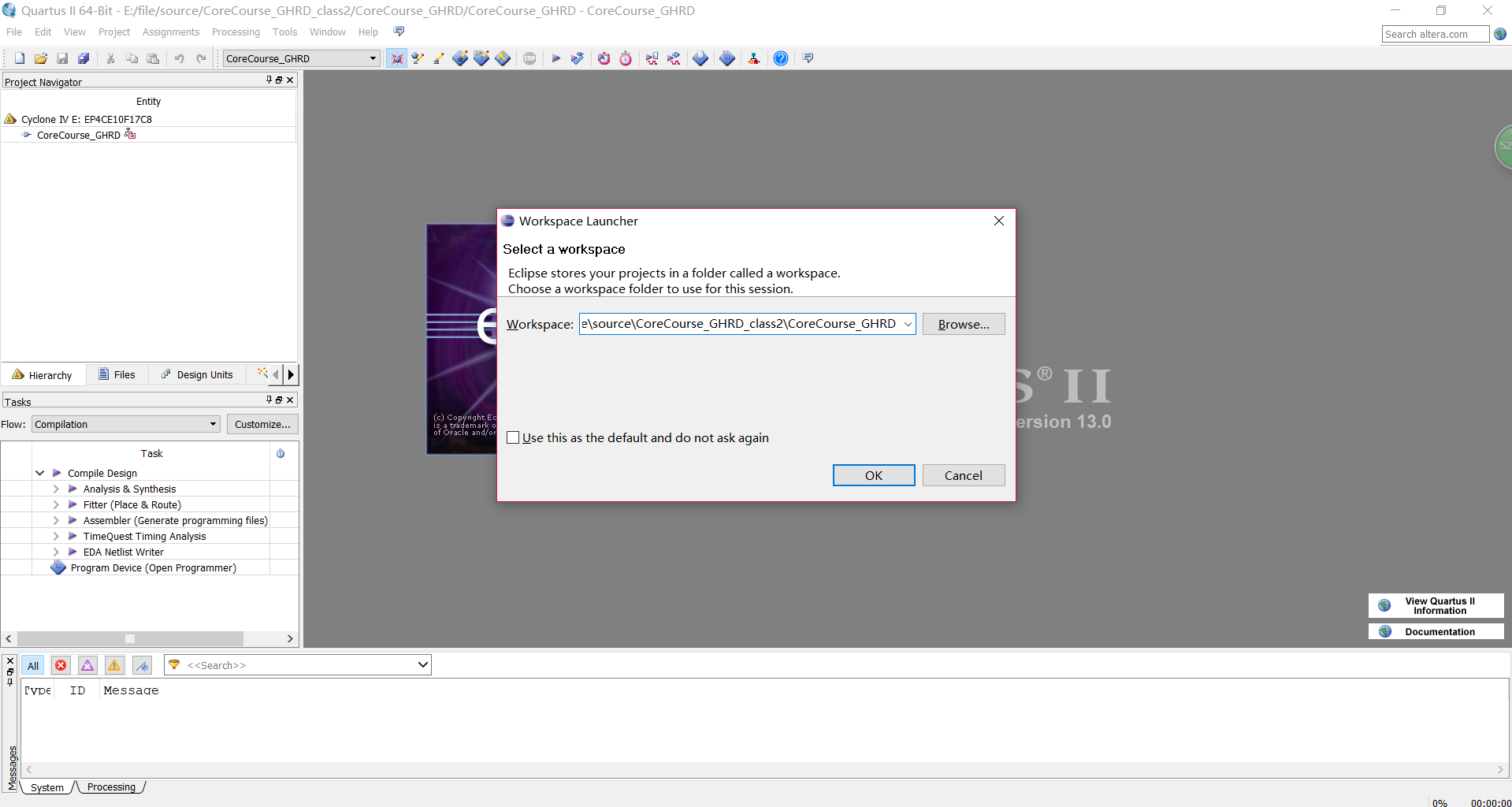1512x807 pixels.
Task: Open the Processing menu
Action: coord(236,32)
